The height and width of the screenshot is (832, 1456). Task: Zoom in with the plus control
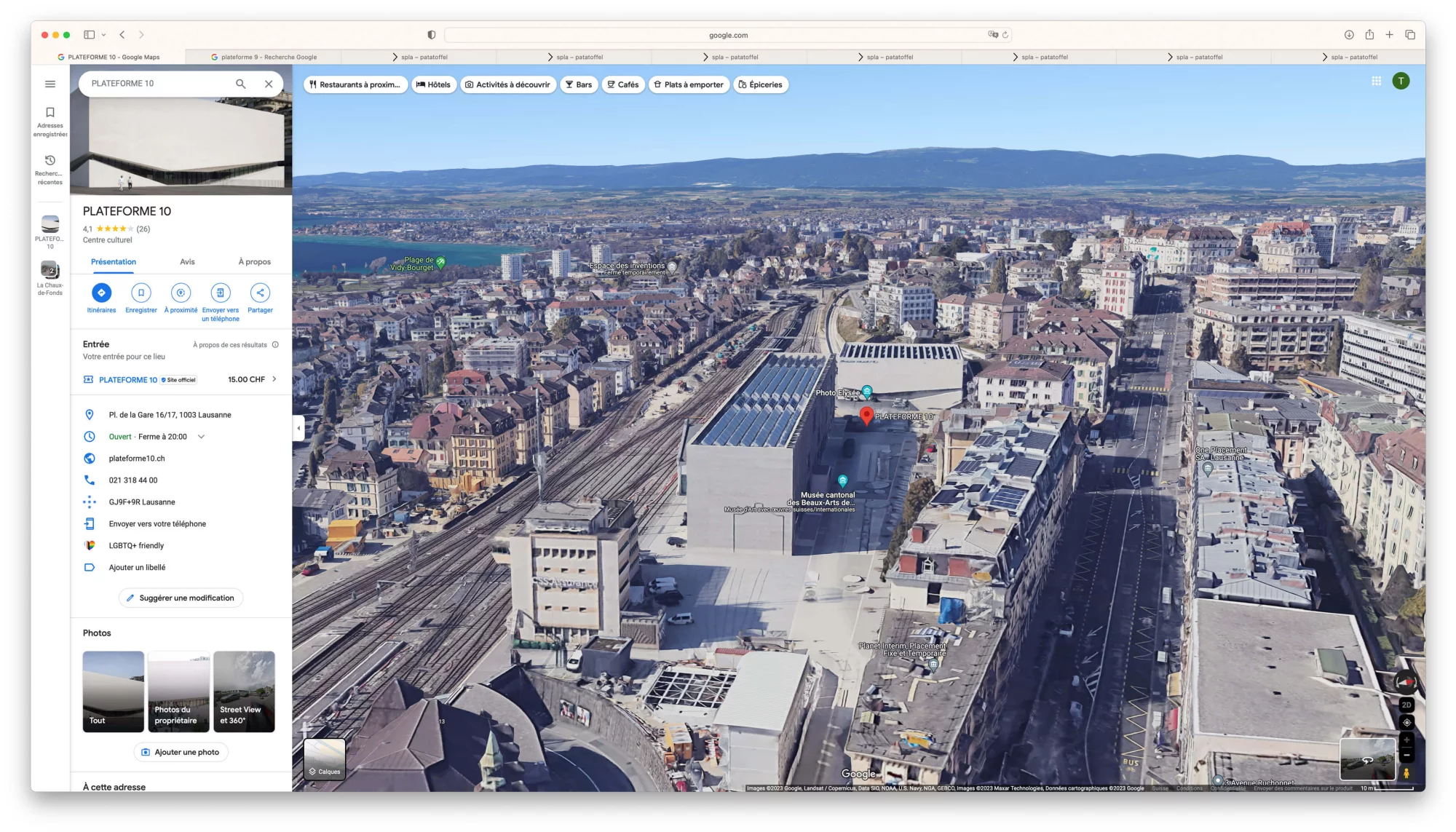[1406, 740]
